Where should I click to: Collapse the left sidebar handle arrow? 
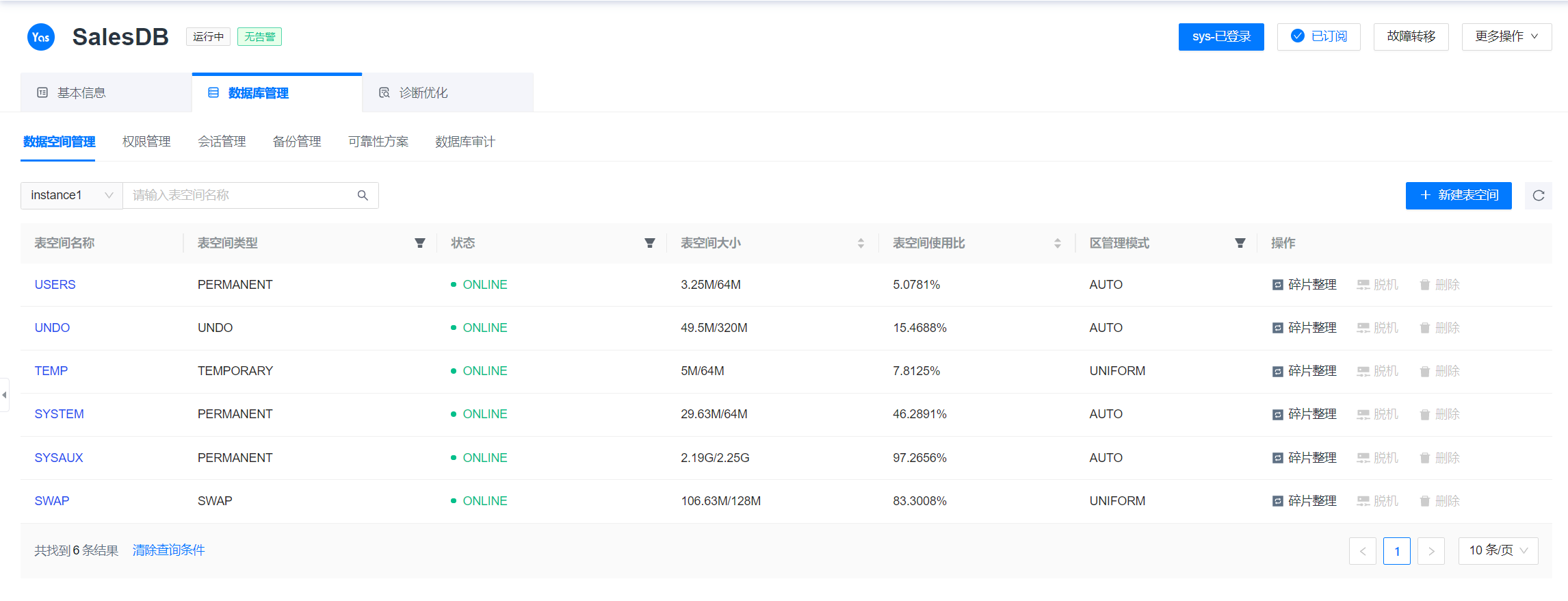[4, 395]
